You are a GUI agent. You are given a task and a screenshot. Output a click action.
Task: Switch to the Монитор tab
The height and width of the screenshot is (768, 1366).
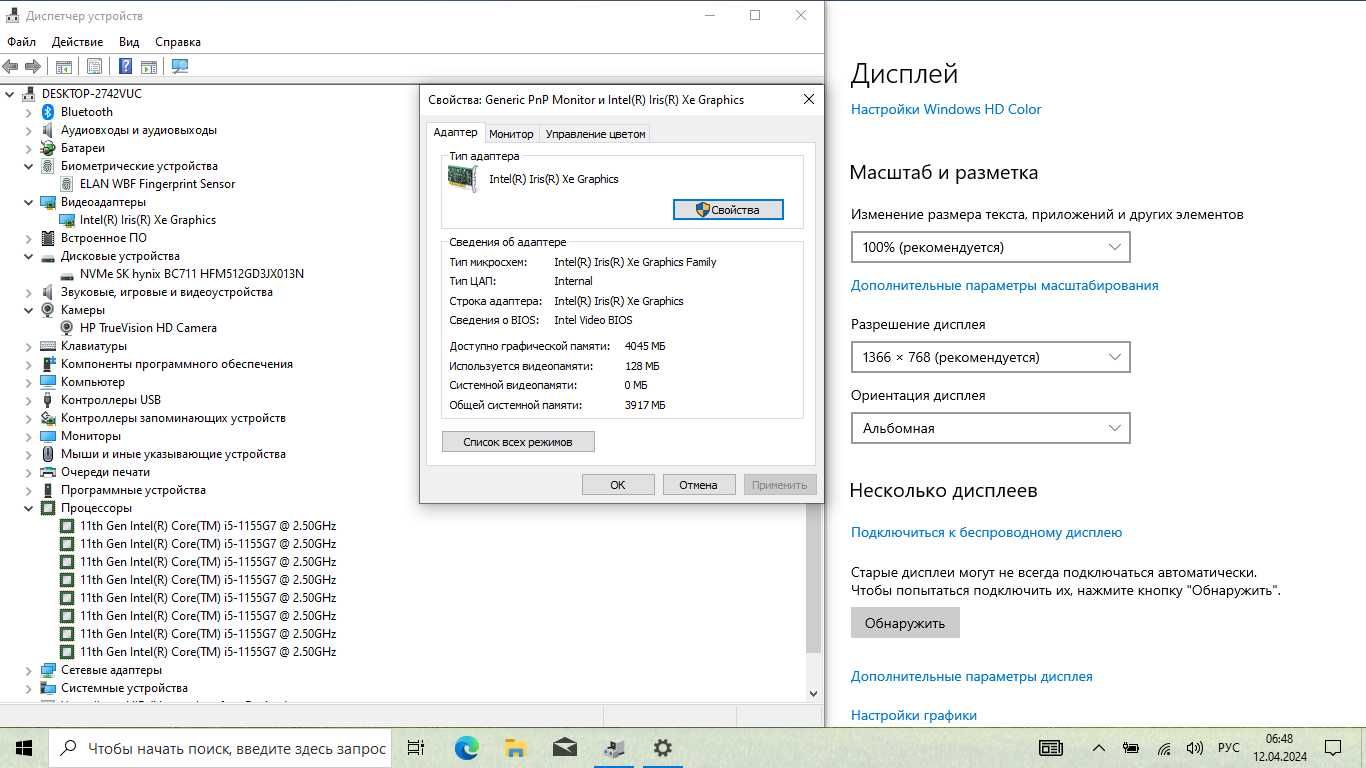point(511,134)
